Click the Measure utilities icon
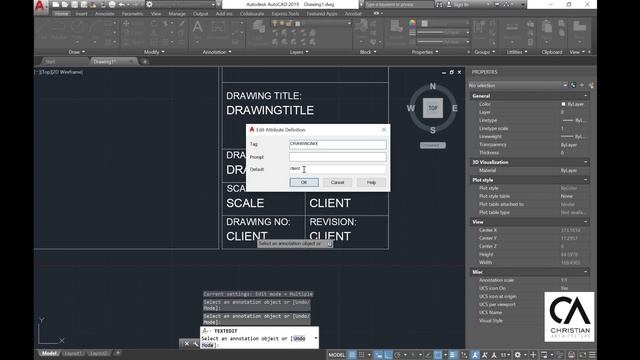Viewport: 640px width, 360px height. click(x=512, y=27)
